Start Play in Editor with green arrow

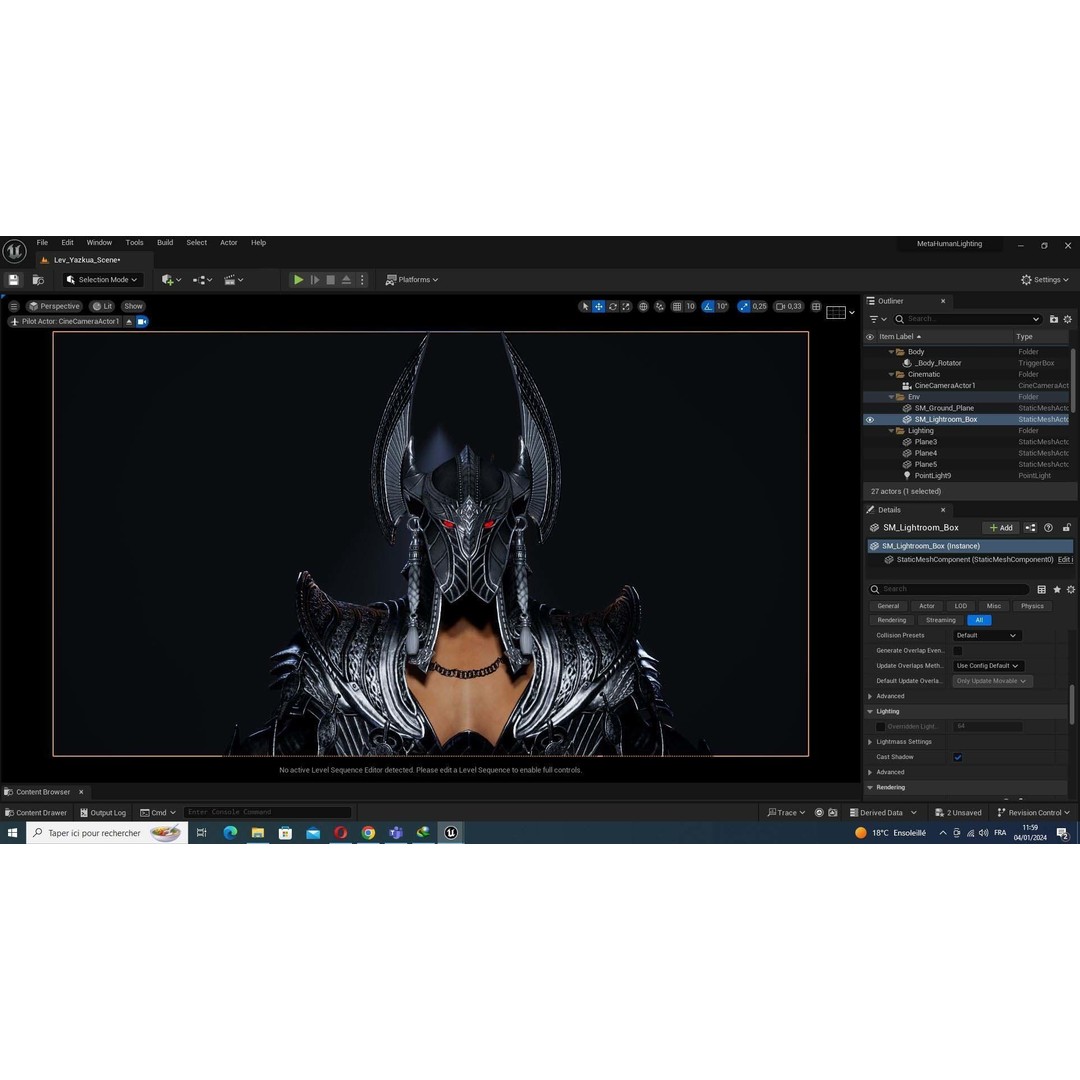pyautogui.click(x=298, y=280)
